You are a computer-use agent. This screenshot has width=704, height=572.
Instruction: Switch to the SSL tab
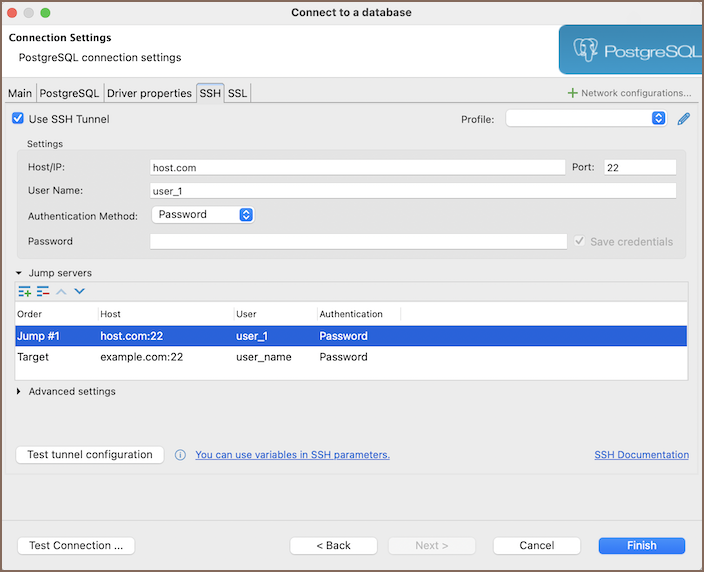click(237, 93)
